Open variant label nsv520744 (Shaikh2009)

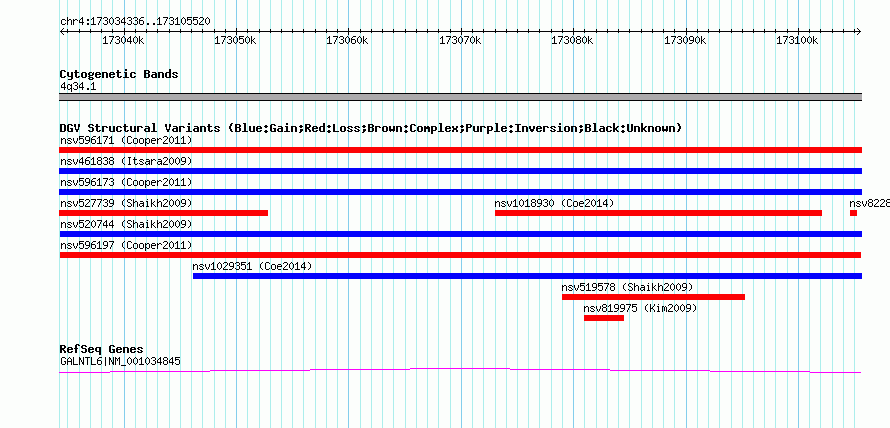pyautogui.click(x=126, y=224)
